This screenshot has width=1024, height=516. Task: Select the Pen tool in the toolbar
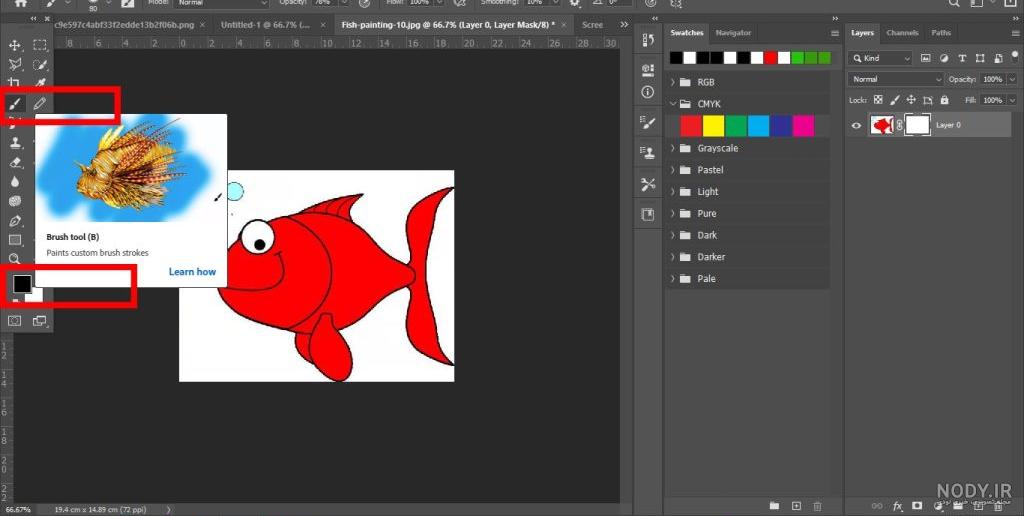point(14,221)
